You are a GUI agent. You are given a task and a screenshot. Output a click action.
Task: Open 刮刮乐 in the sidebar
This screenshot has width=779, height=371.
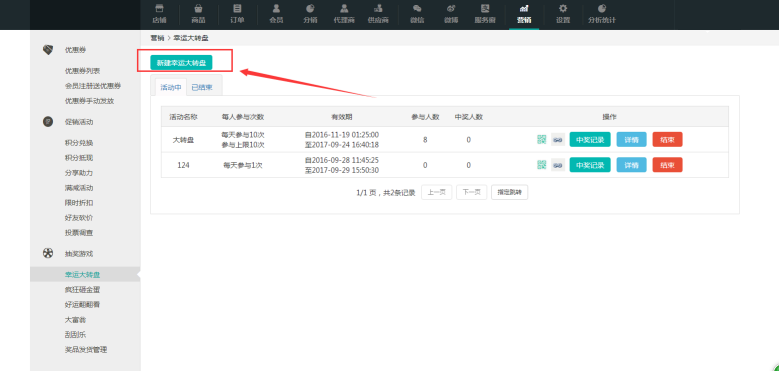pyautogui.click(x=76, y=334)
